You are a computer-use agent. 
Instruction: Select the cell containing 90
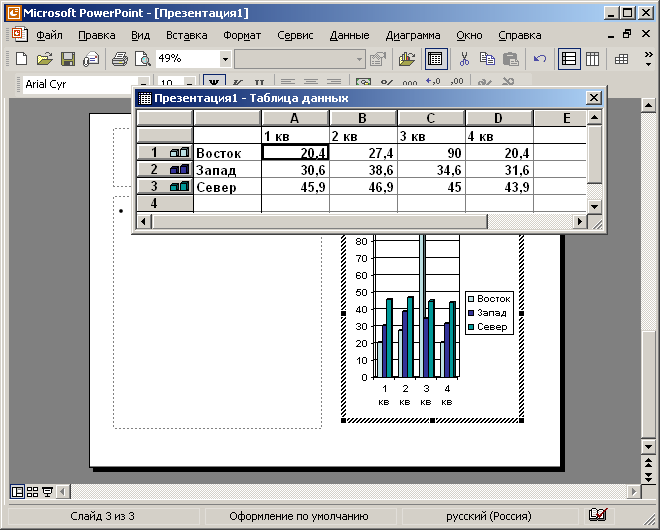tap(431, 152)
